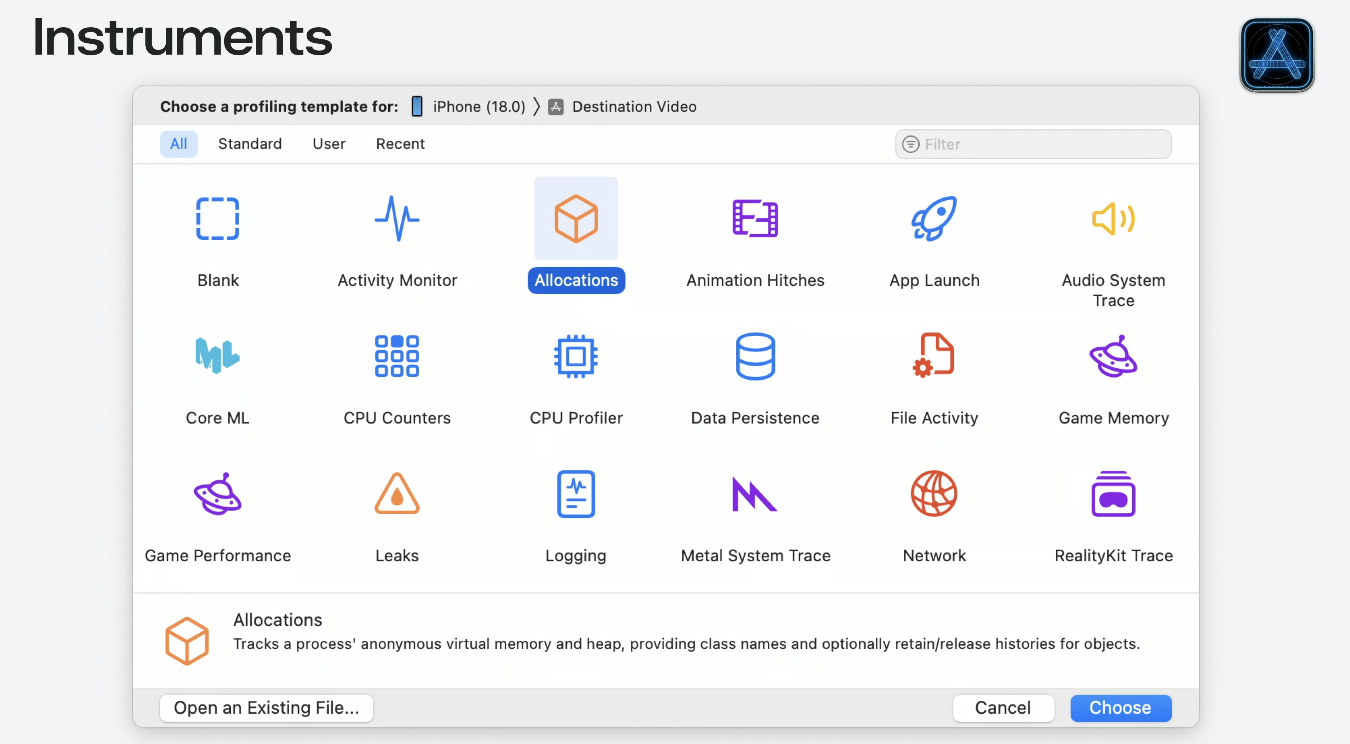Select the Game Memory UFO icon
This screenshot has height=744, width=1350.
click(1113, 356)
